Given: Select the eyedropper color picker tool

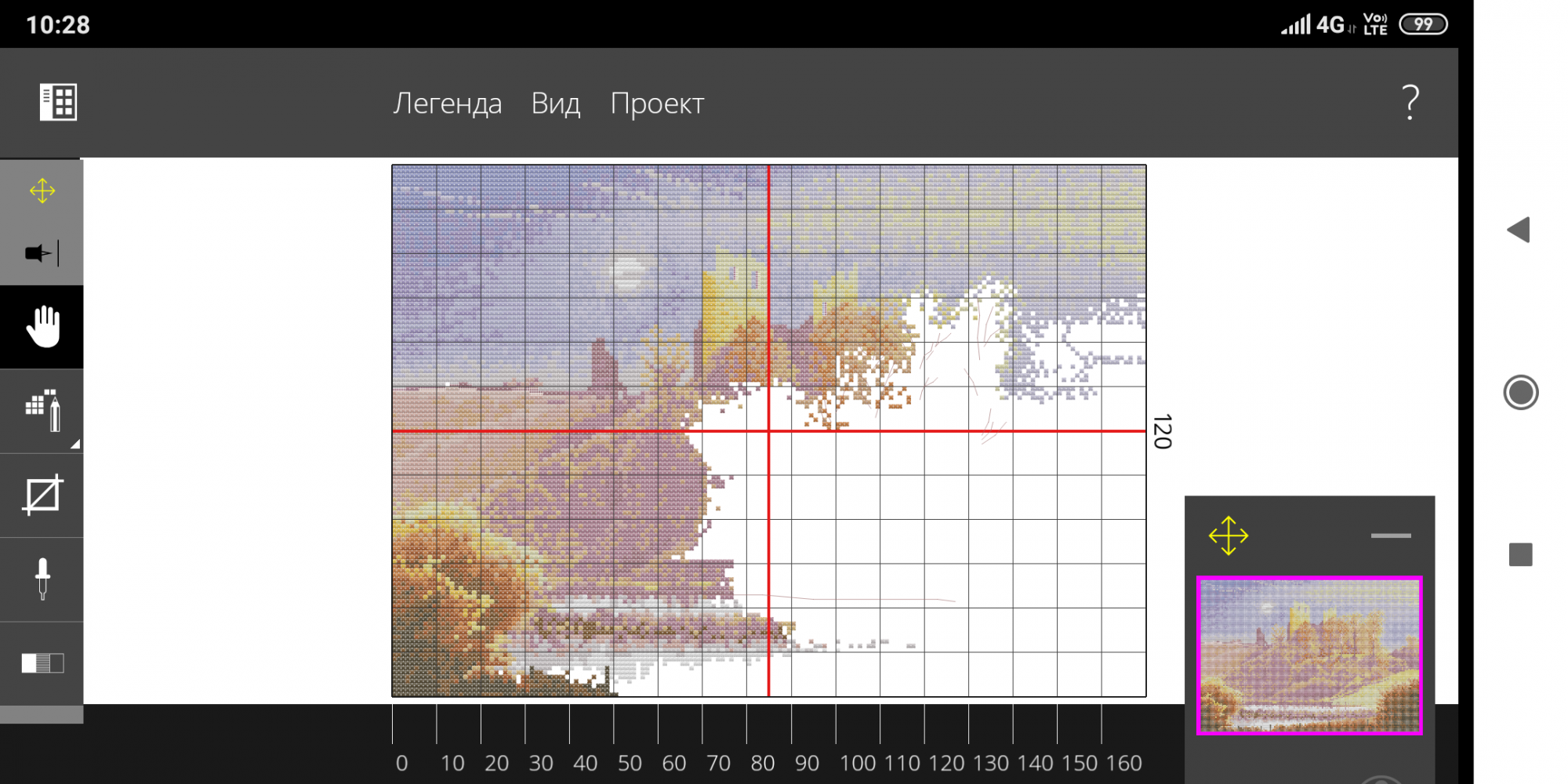Looking at the screenshot, I should click(42, 579).
